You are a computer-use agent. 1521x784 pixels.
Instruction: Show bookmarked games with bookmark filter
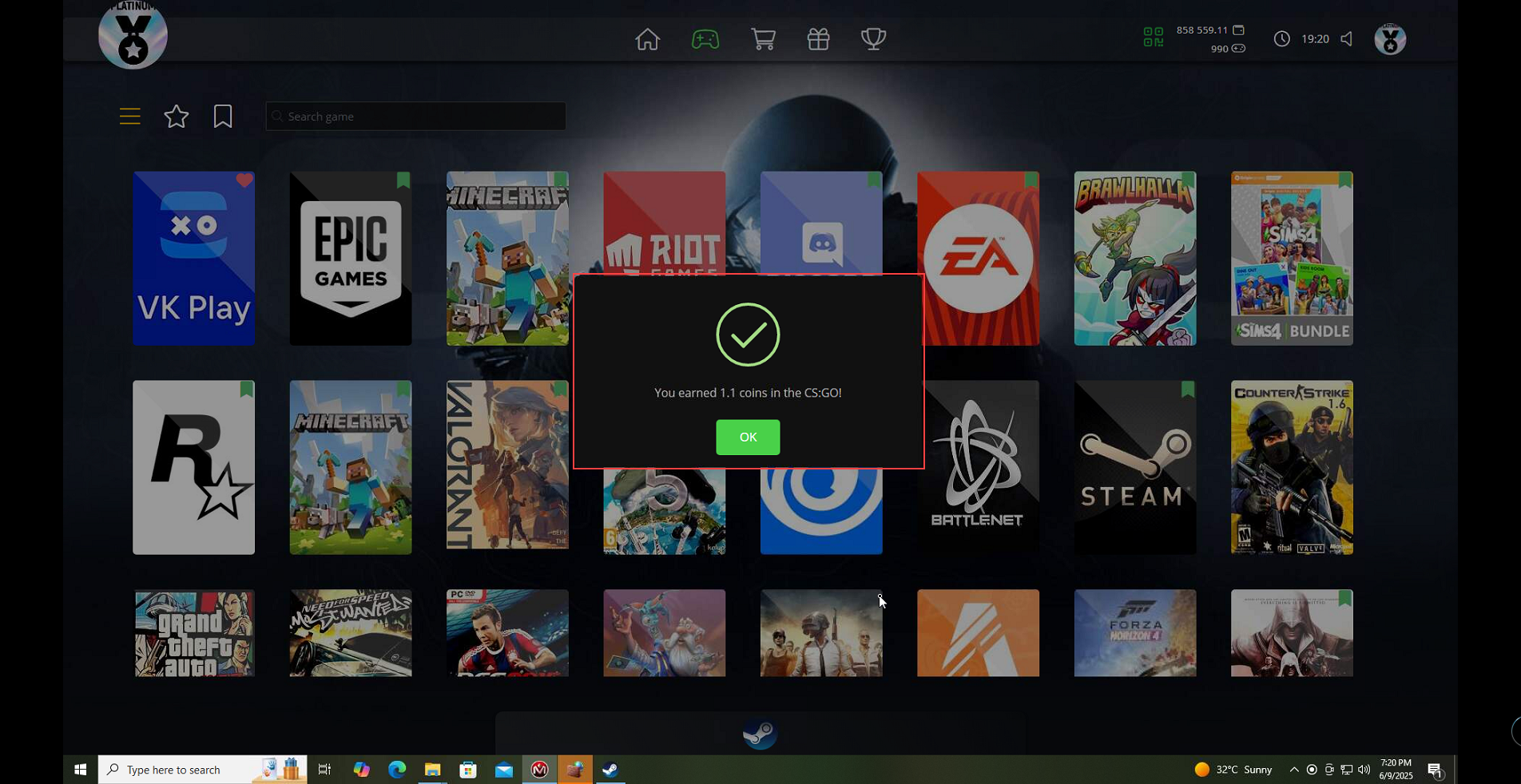pos(223,117)
